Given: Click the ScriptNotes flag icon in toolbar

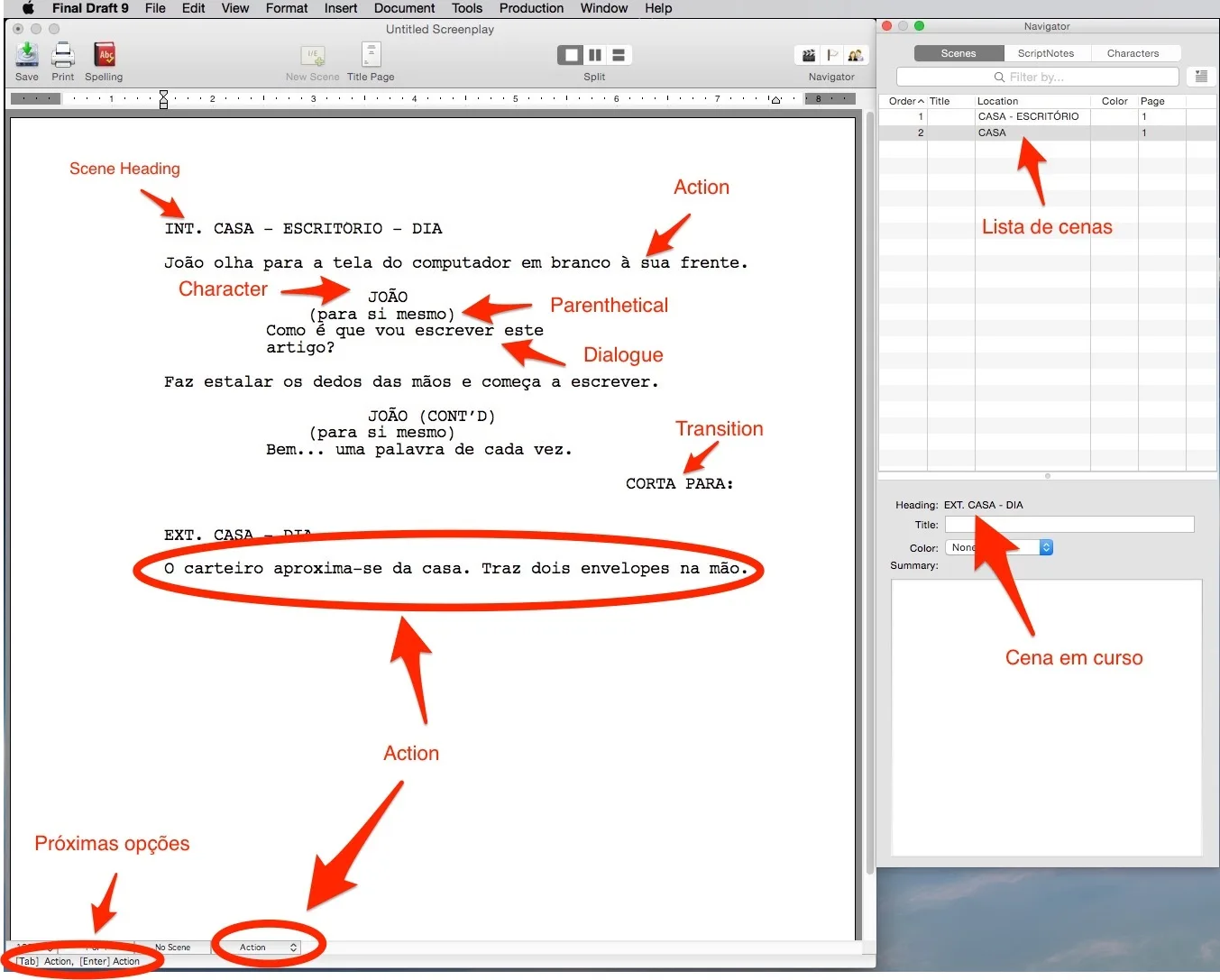Looking at the screenshot, I should click(x=832, y=56).
